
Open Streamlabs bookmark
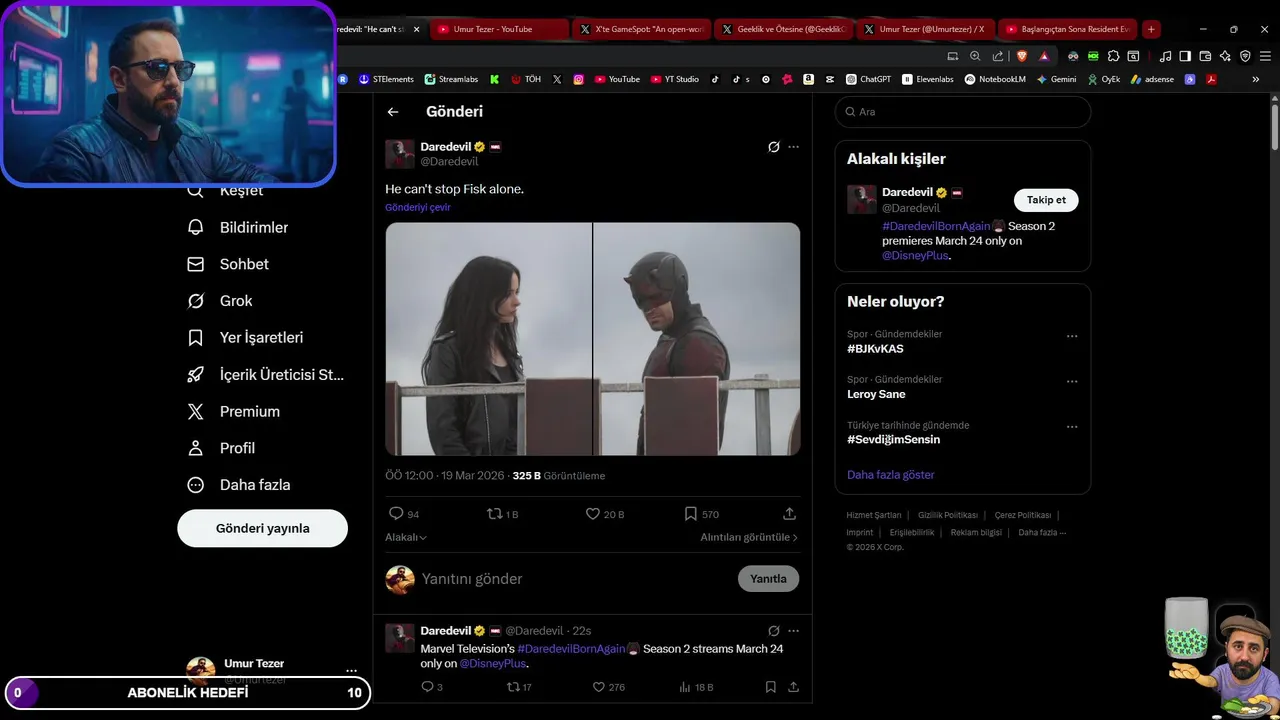451,79
